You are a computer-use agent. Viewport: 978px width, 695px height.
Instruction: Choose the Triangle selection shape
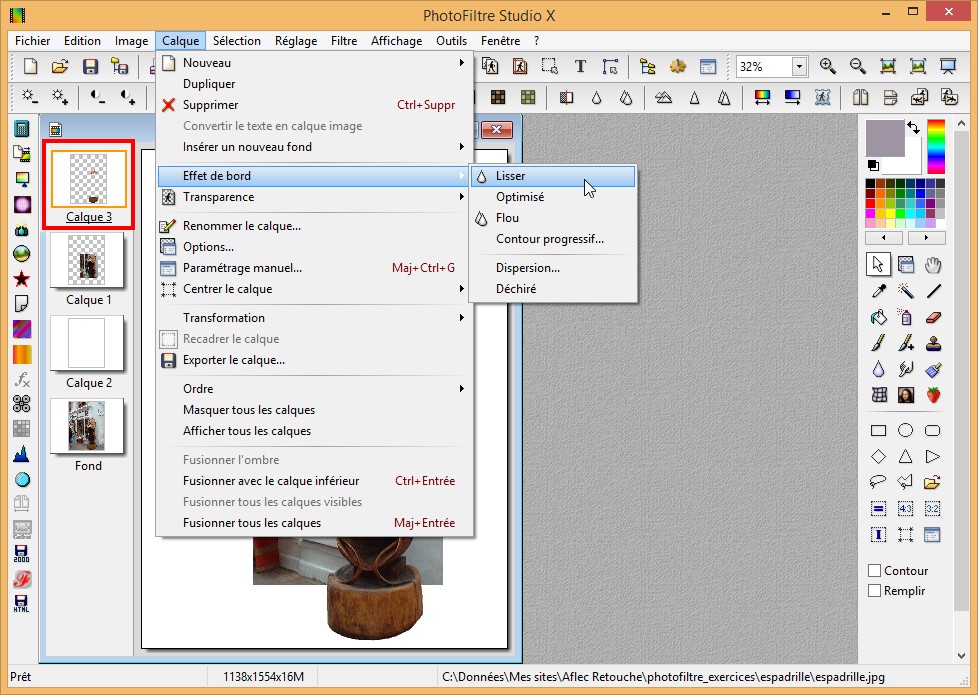906,457
